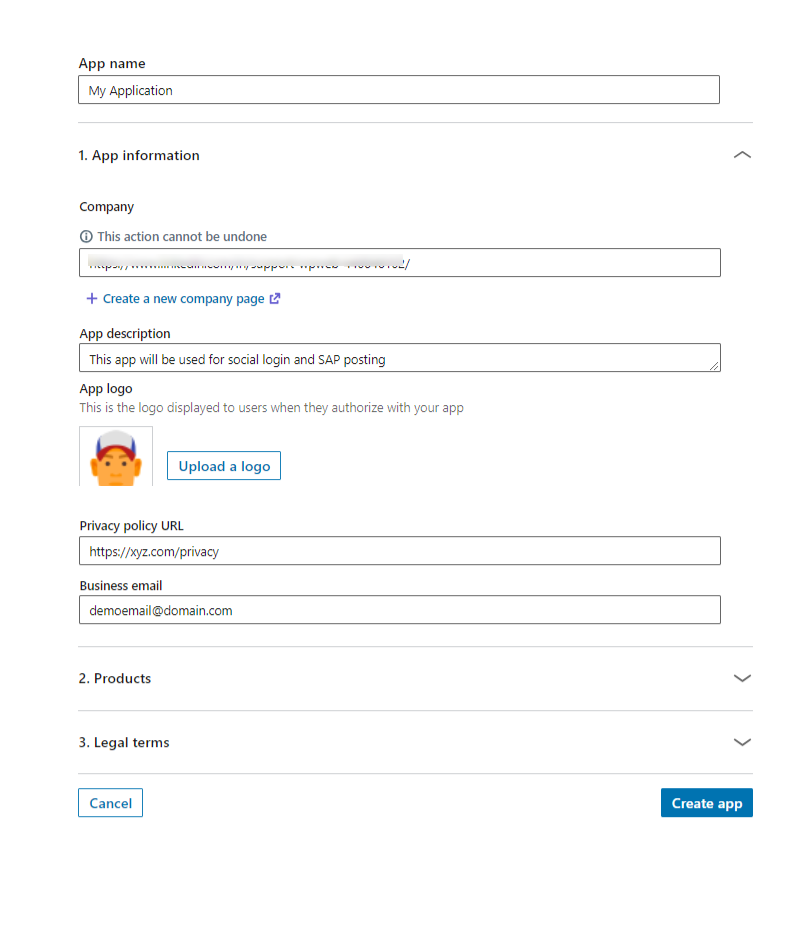
Task: Select the "1. App information" section header
Action: click(x=139, y=155)
